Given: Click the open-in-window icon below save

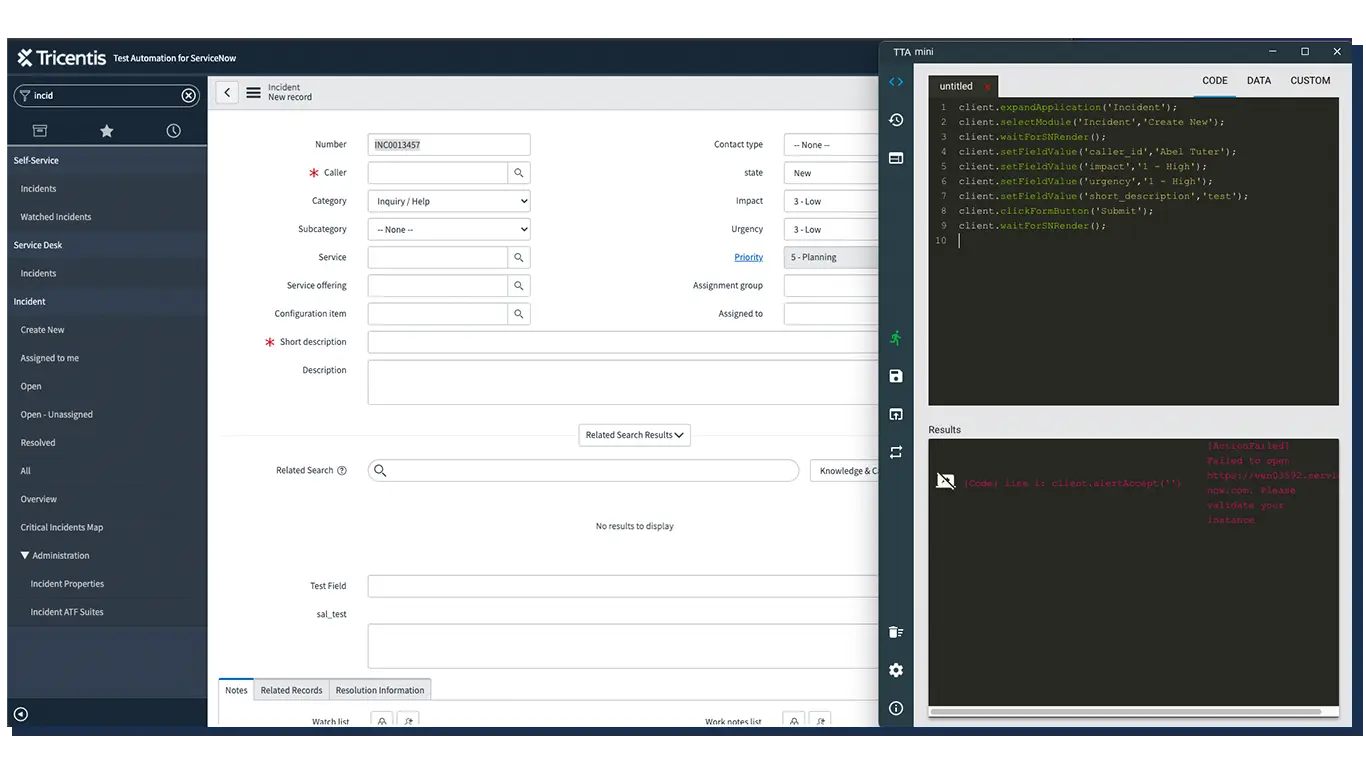Looking at the screenshot, I should tap(896, 414).
